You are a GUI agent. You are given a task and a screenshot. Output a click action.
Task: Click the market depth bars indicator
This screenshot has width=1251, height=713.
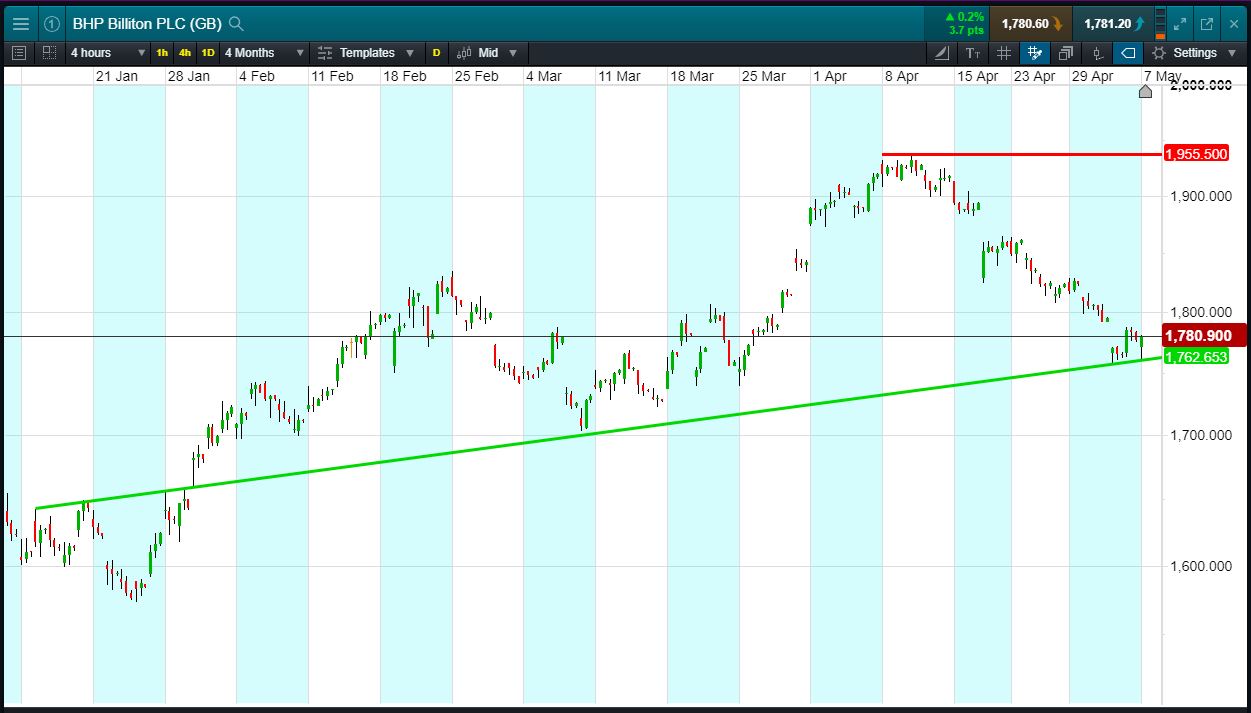click(x=1159, y=23)
